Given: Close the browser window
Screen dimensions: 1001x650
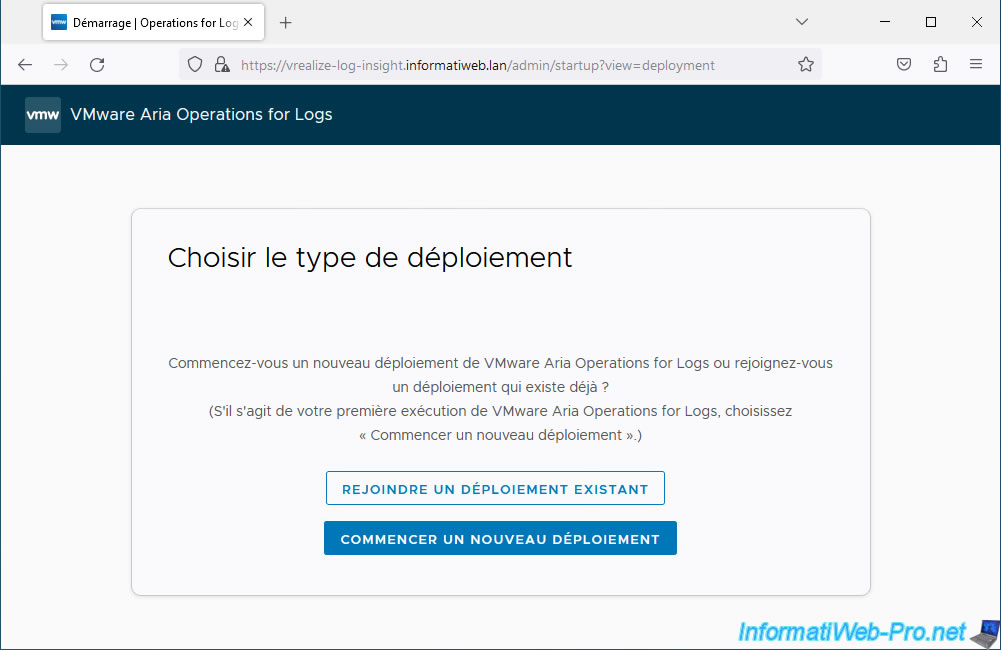Looking at the screenshot, I should pyautogui.click(x=977, y=22).
